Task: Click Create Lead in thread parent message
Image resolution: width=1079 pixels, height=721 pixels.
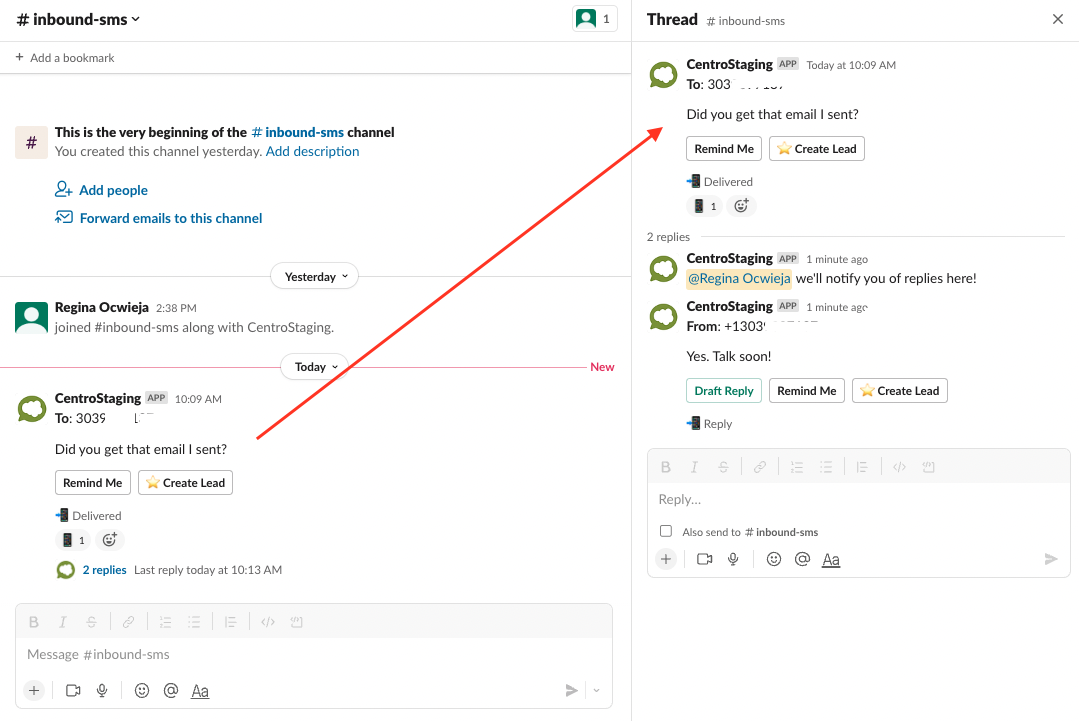Action: 817,149
